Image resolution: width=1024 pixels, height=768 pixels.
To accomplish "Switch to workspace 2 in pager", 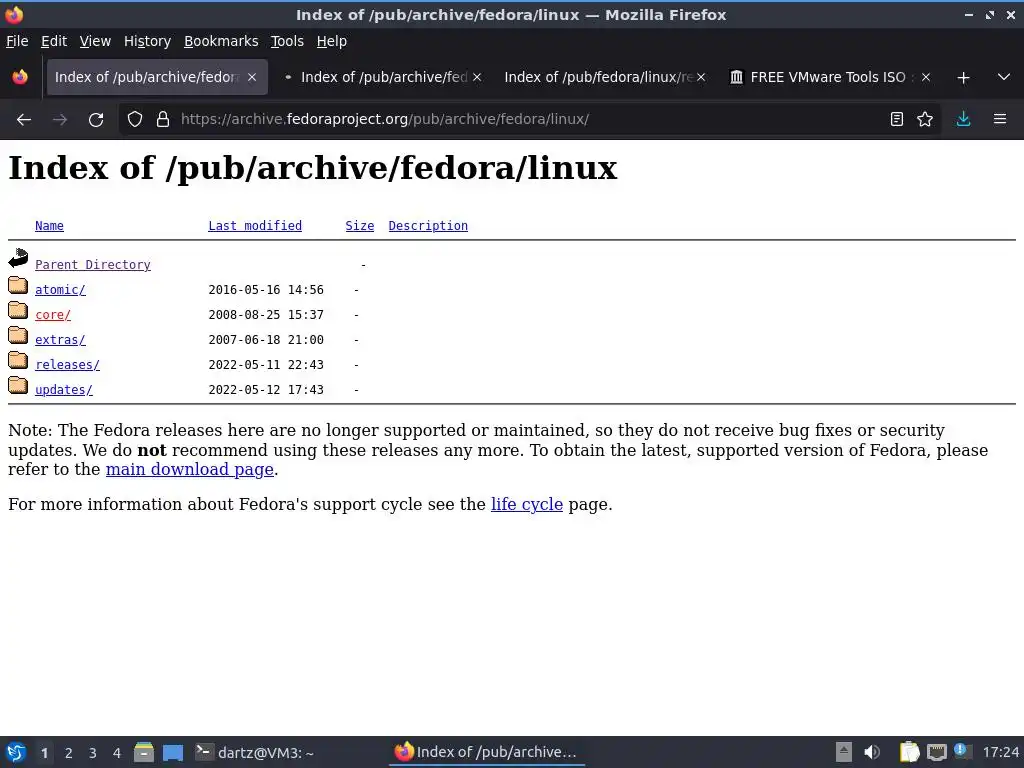I will (x=69, y=753).
